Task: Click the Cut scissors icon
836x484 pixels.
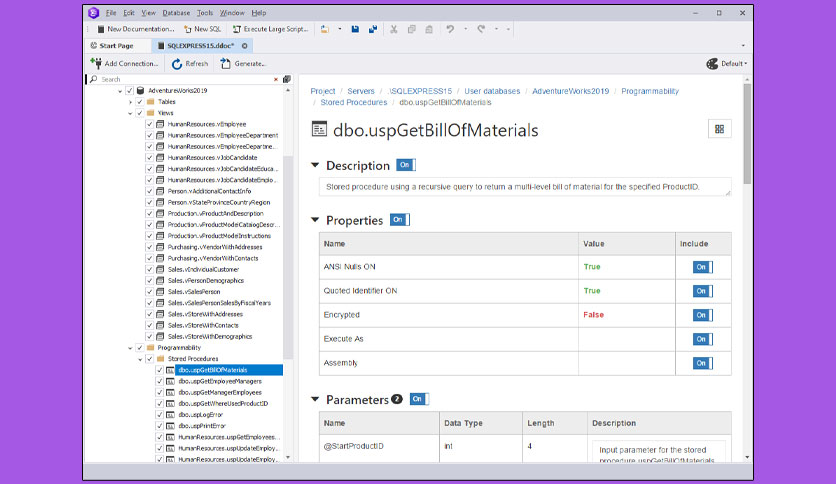Action: [393, 29]
